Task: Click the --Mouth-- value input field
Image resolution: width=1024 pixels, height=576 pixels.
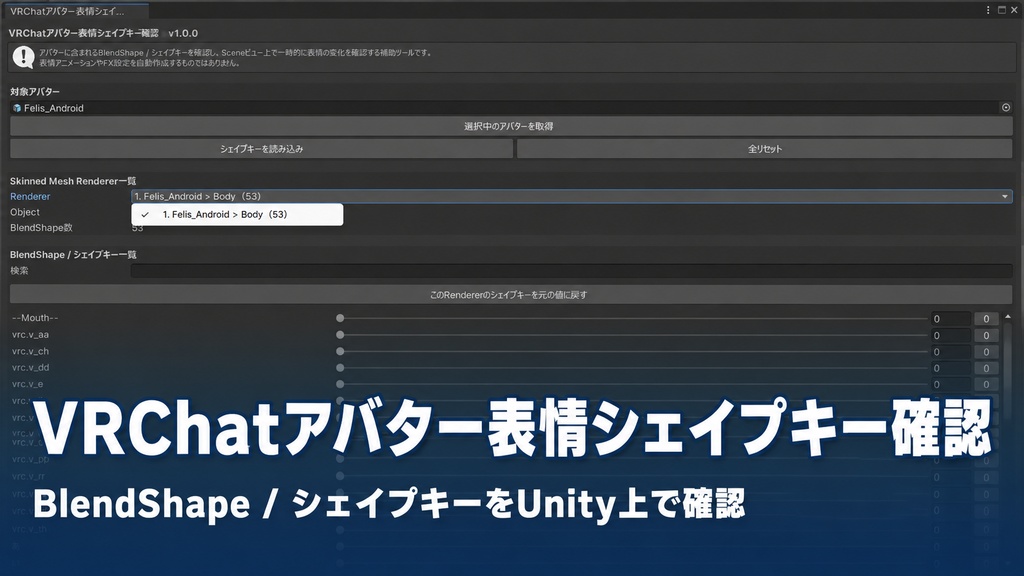Action: pyautogui.click(x=950, y=319)
